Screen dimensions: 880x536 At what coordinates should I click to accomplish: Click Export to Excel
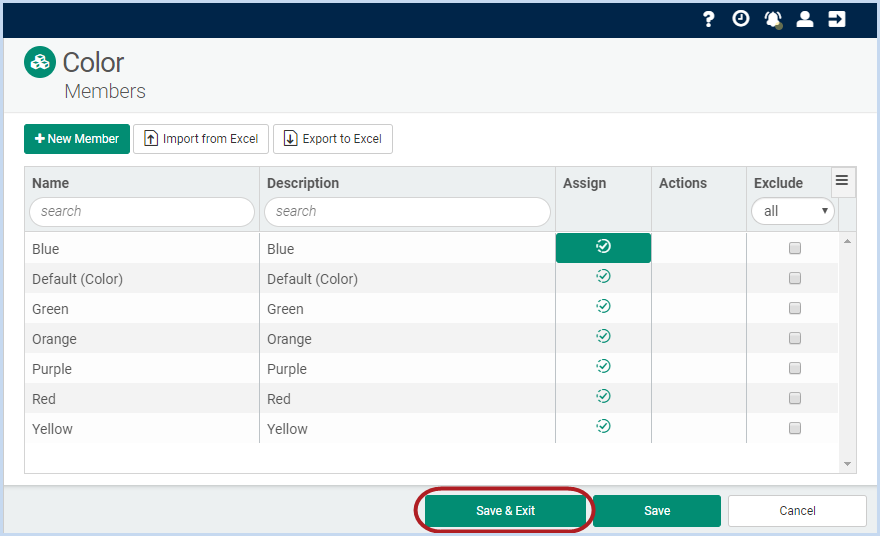(x=333, y=139)
